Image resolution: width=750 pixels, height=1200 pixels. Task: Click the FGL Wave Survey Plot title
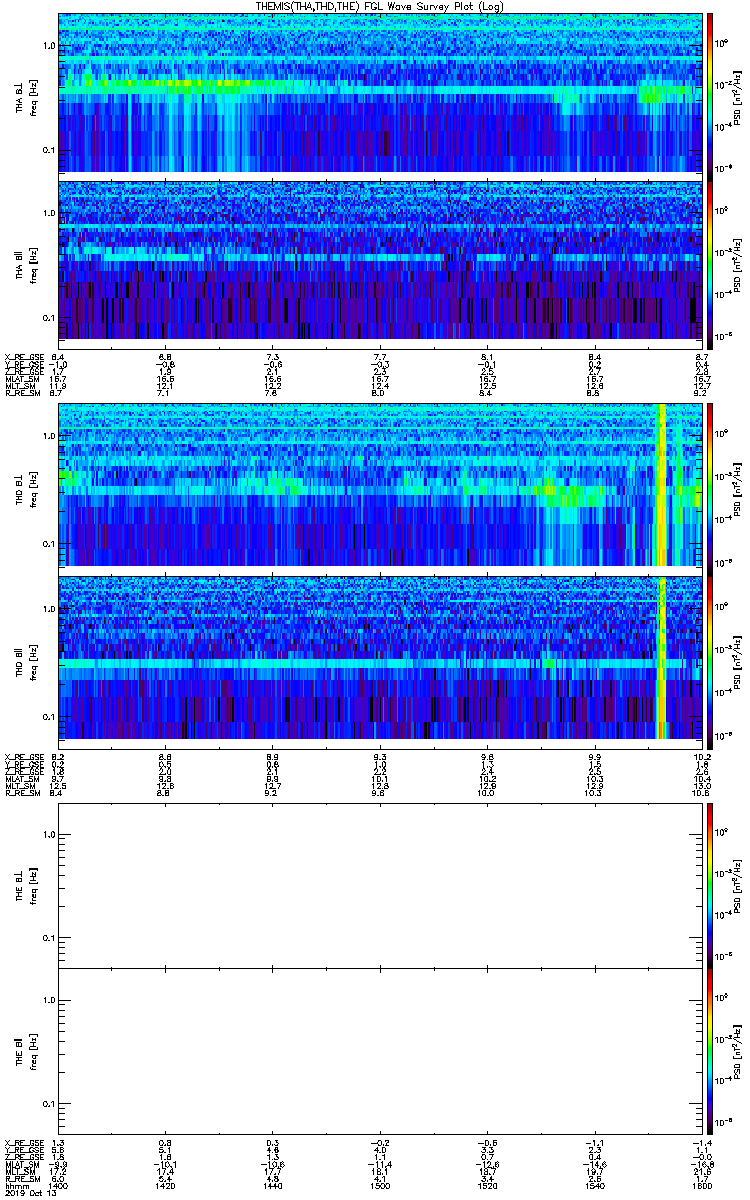click(380, 6)
